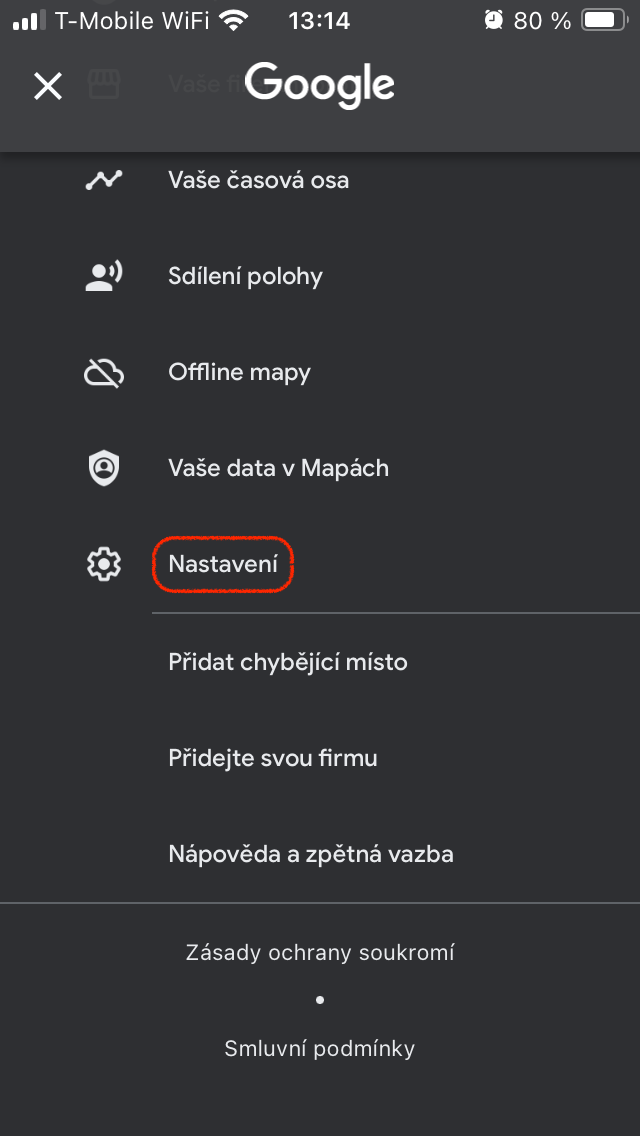Tap the crossed-out cloud offline icon
The image size is (640, 1136).
click(x=103, y=373)
